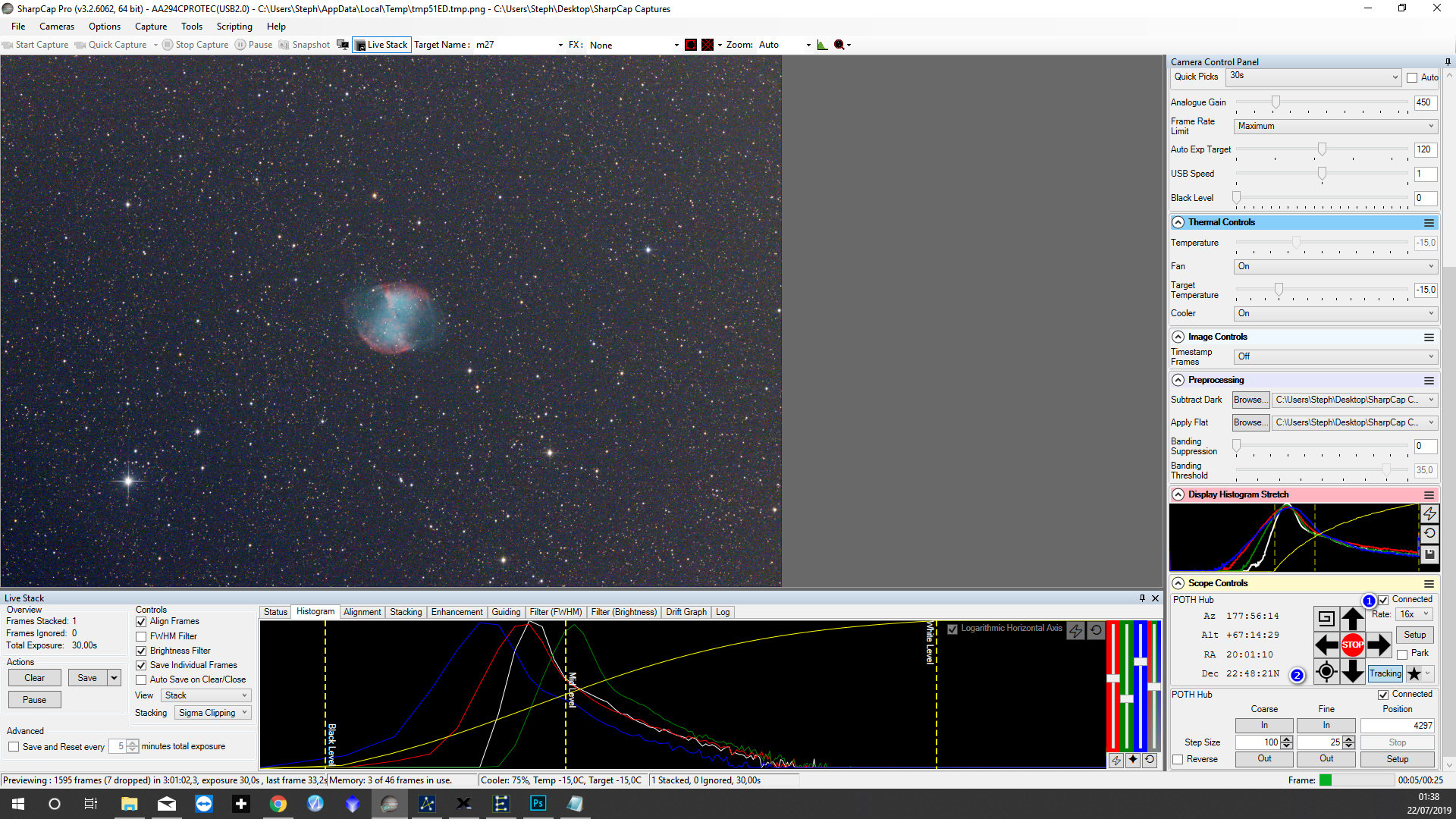Screen dimensions: 1456x819
Task: Open the Stacking algorithm Sigma Clipping dropdown
Action: (x=212, y=713)
